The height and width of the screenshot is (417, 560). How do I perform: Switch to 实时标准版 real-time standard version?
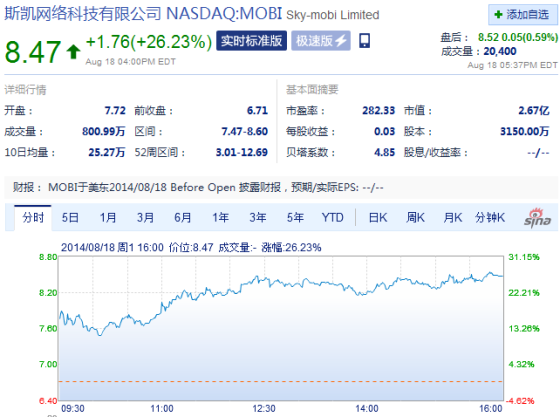tap(251, 41)
